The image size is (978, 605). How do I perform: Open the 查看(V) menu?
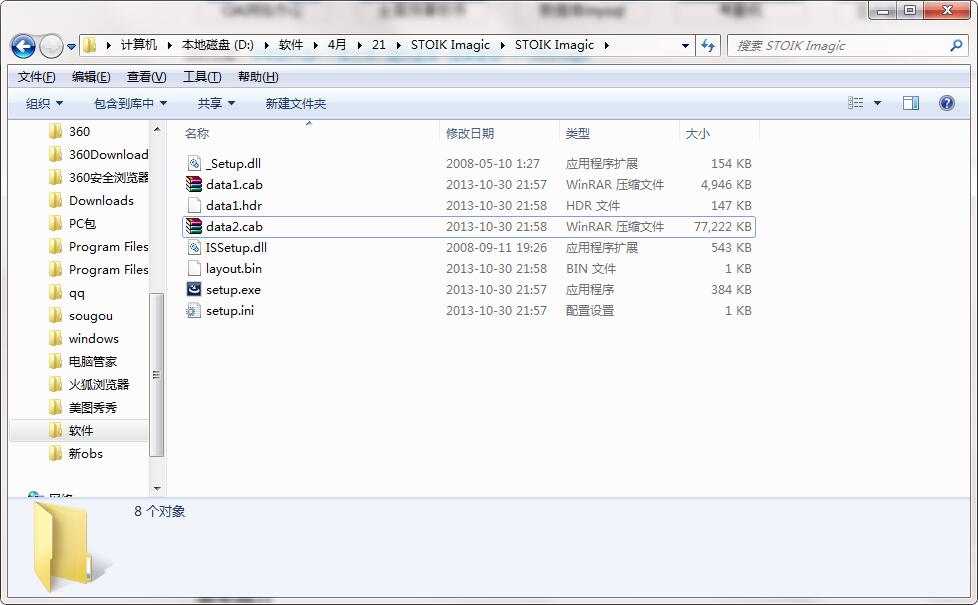pyautogui.click(x=147, y=77)
